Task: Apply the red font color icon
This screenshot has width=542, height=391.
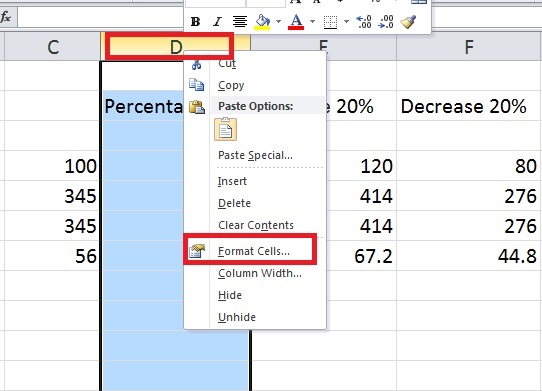Action: [296, 22]
